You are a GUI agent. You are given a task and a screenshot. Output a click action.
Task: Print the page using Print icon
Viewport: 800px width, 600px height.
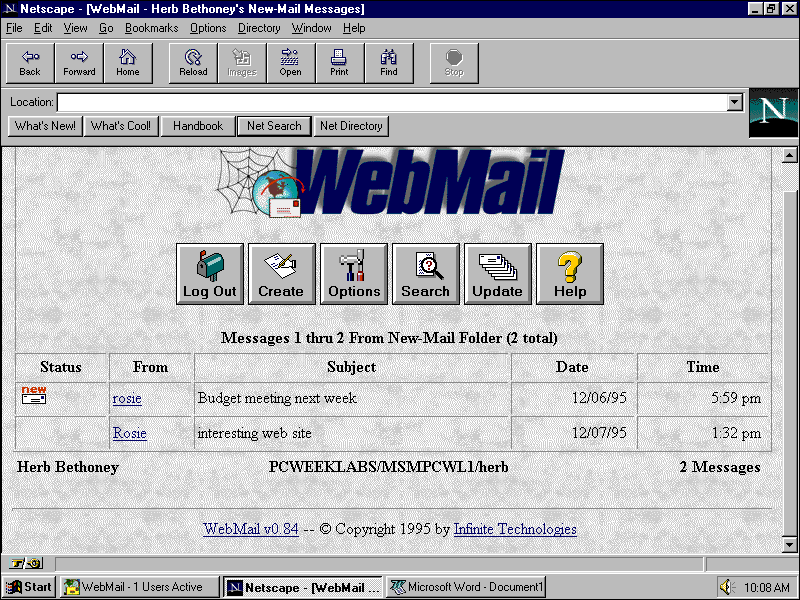click(340, 63)
